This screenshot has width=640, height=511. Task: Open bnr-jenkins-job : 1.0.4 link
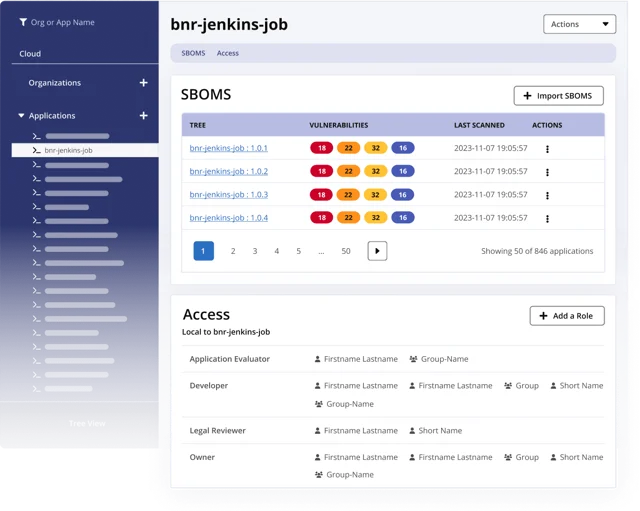pos(229,218)
